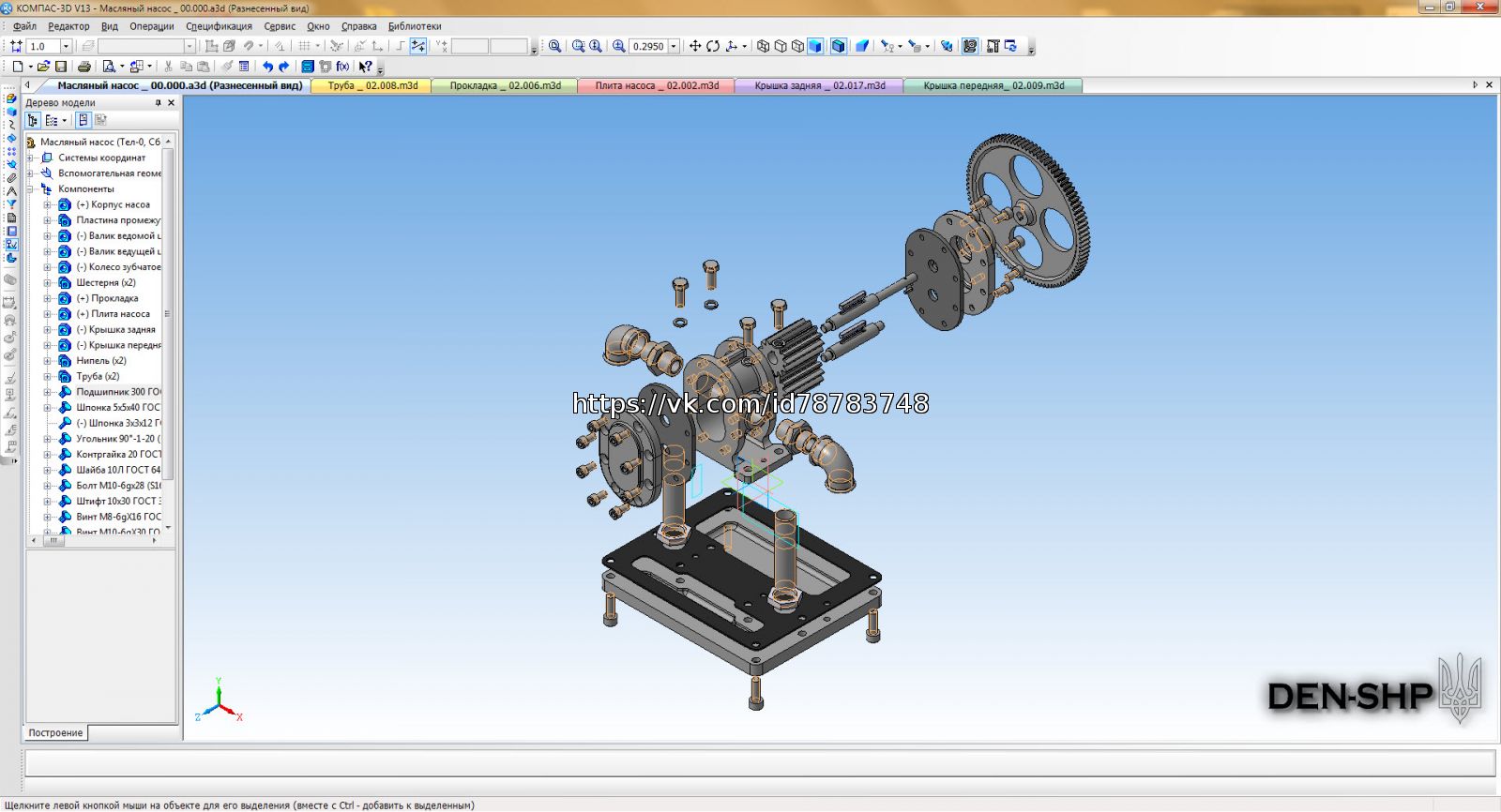
Task: Print using the printer icon
Action: [84, 67]
